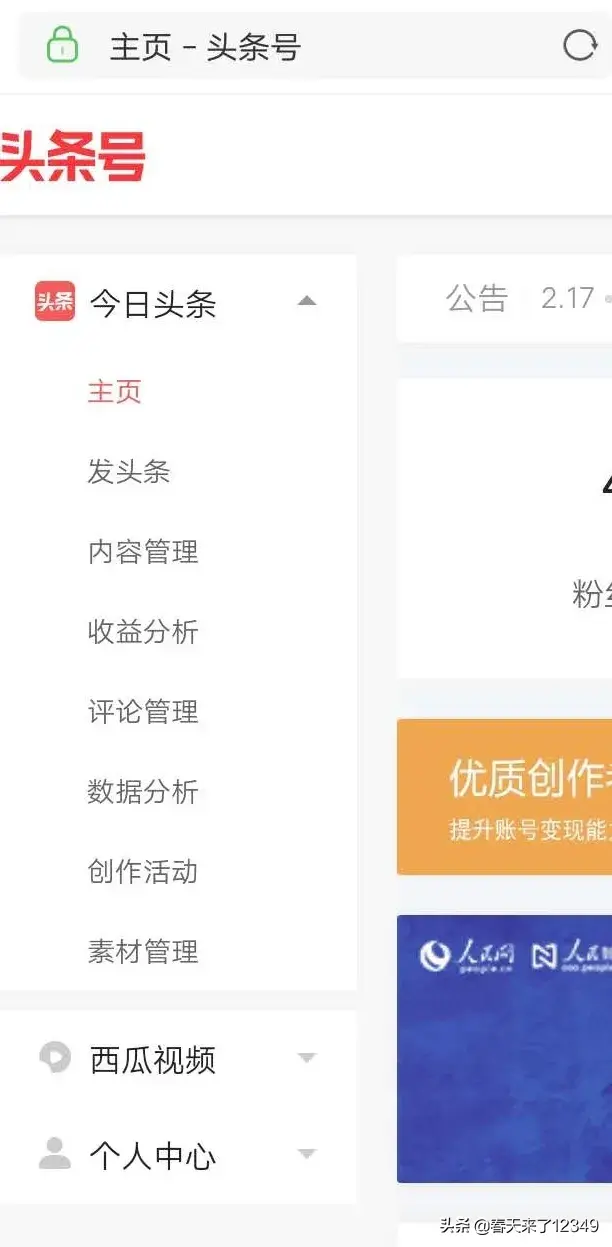This screenshot has height=1247, width=612.
Task: Reload the page with the refresh icon
Action: click(580, 46)
